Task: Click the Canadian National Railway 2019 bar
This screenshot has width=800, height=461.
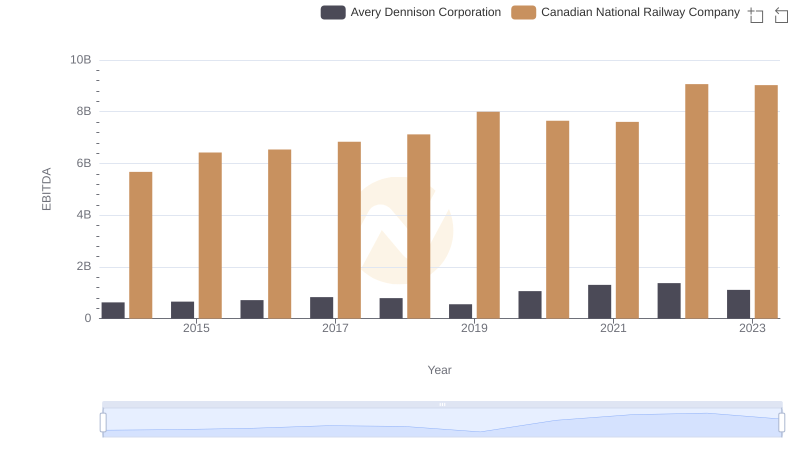Action: click(488, 215)
